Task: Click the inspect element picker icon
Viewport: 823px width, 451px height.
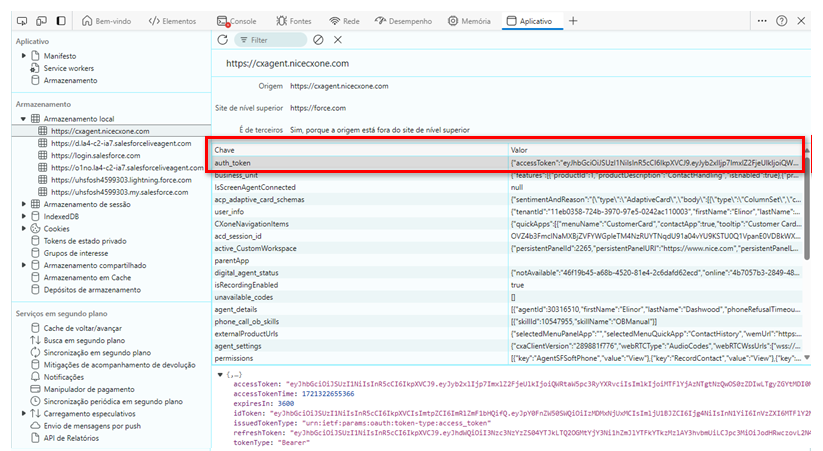Action: [x=22, y=21]
